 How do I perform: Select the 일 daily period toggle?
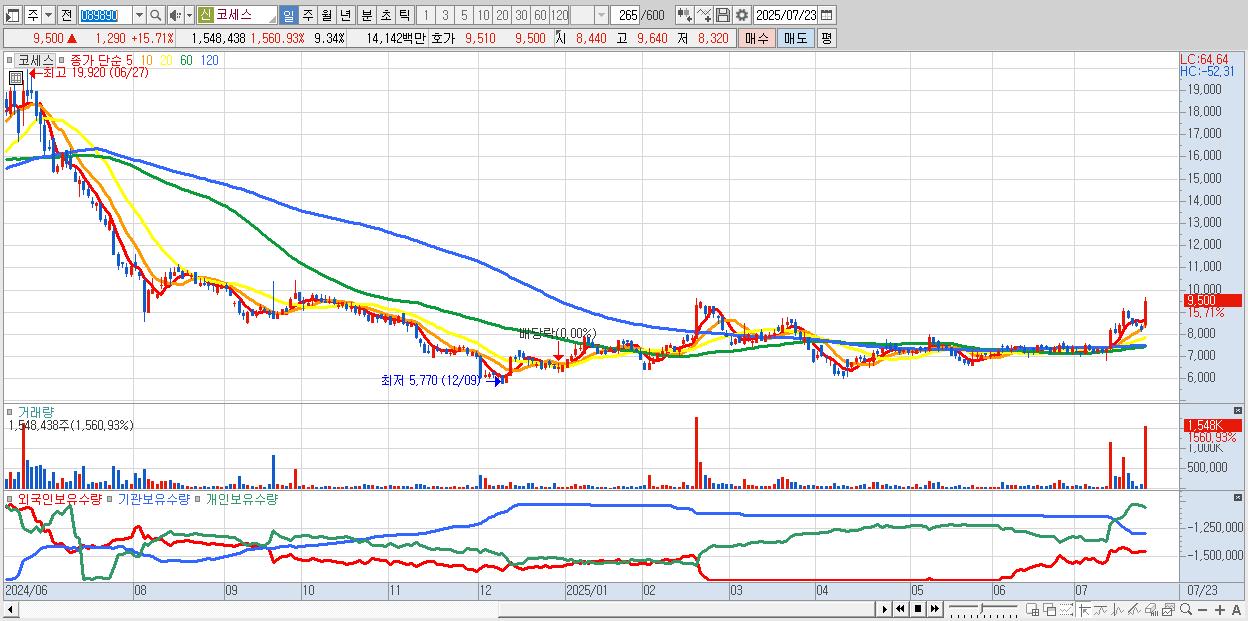289,15
